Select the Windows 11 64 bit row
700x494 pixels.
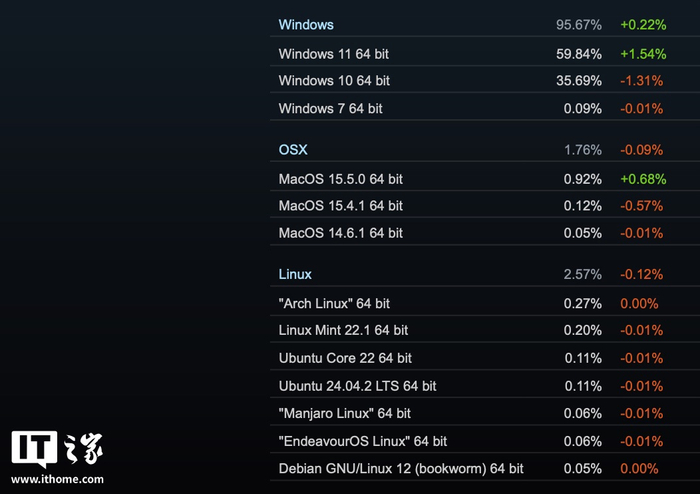335,53
